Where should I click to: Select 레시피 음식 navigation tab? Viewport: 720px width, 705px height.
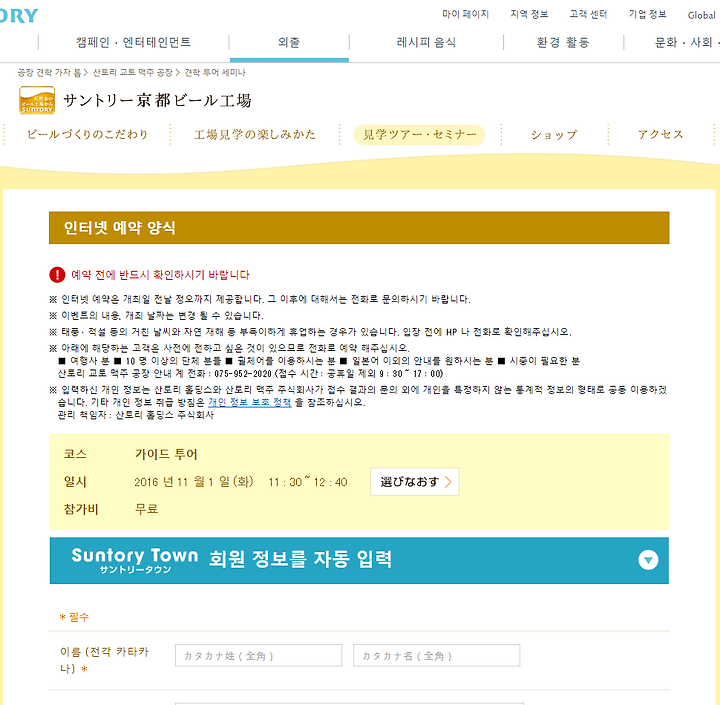point(426,42)
